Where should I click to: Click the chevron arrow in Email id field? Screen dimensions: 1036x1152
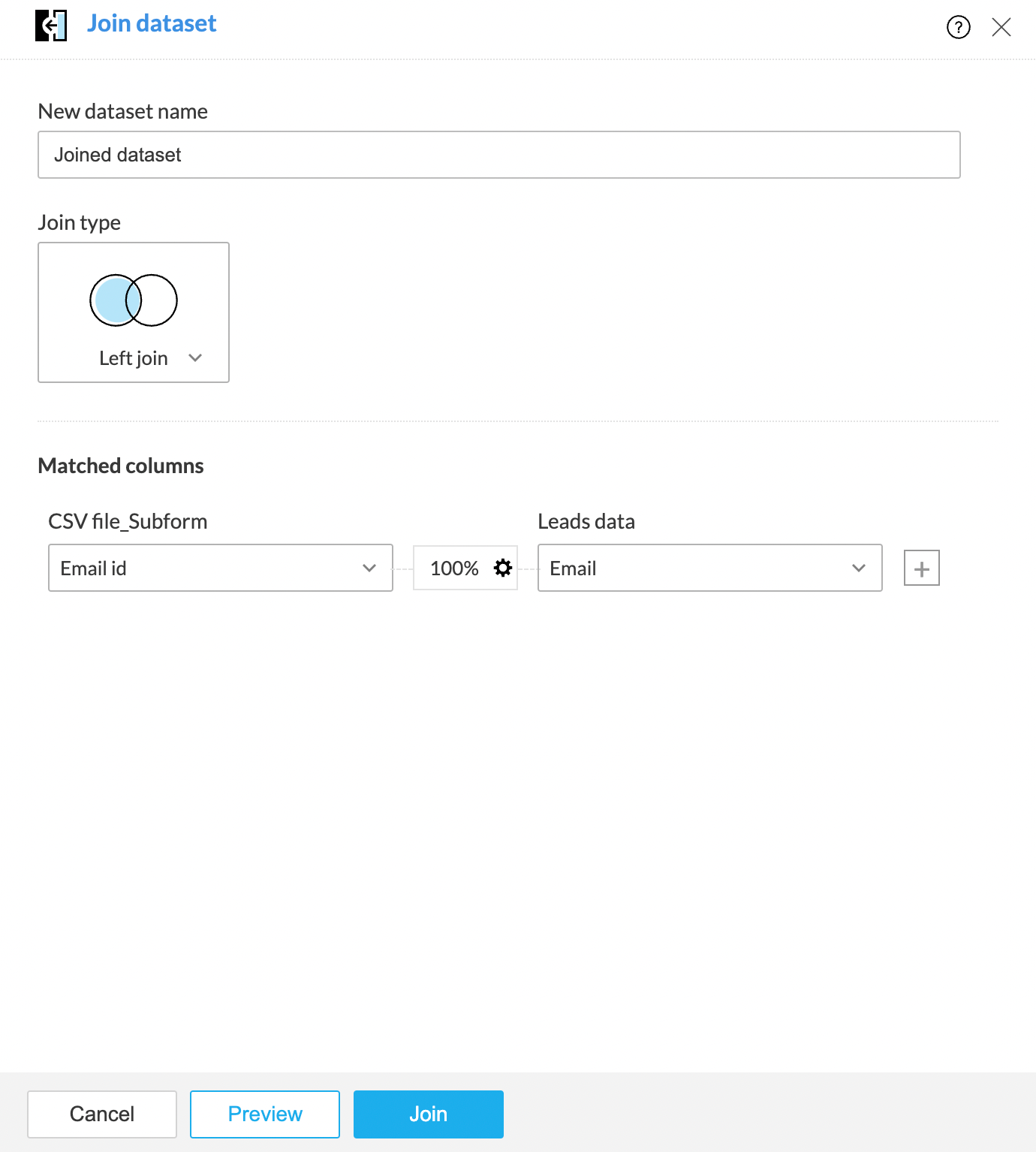369,568
